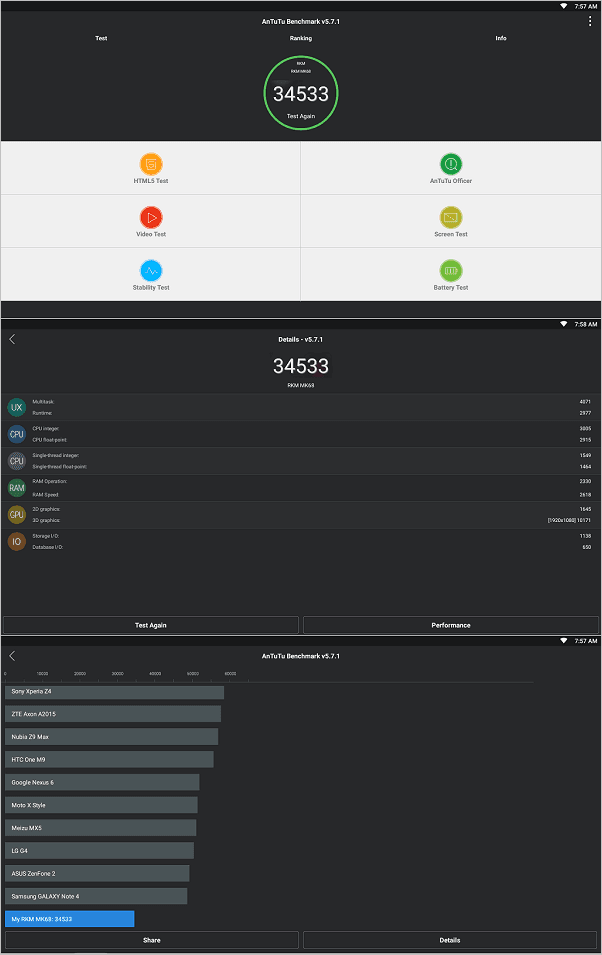Select the HTC One M9 bar
Image resolution: width=602 pixels, height=955 pixels.
pos(109,759)
